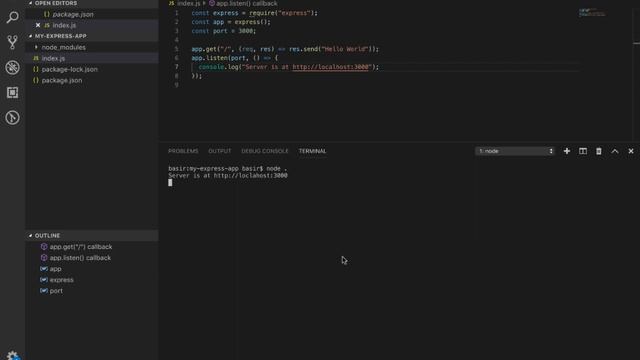Select the app variable in Outline
Image resolution: width=640 pixels, height=360 pixels.
pyautogui.click(x=56, y=269)
